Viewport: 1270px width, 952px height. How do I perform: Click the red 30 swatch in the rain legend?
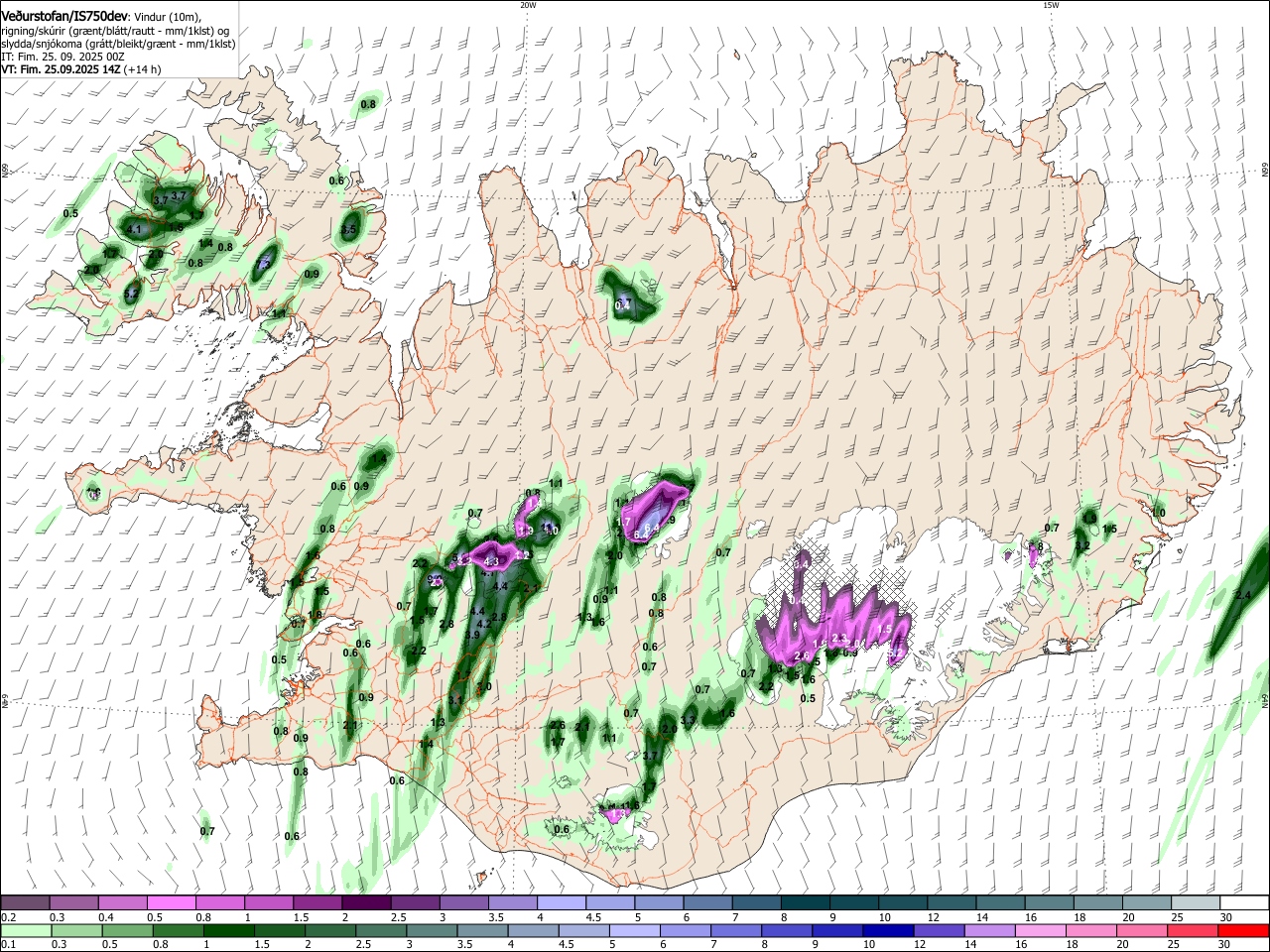click(x=1242, y=930)
